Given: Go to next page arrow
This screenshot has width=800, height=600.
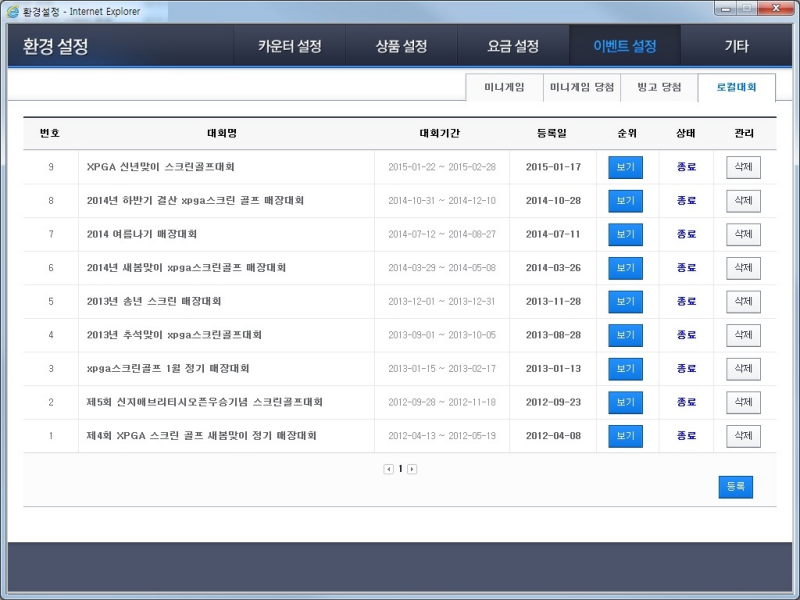Looking at the screenshot, I should click(x=412, y=469).
